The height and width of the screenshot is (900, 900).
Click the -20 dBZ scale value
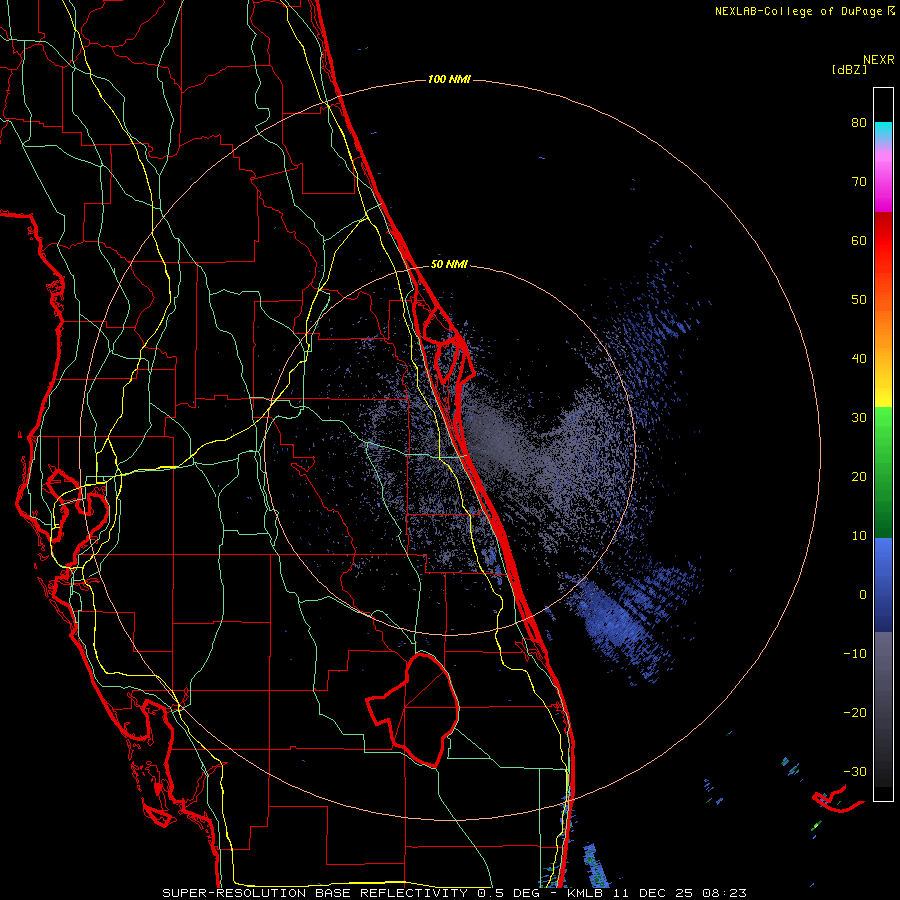click(855, 712)
